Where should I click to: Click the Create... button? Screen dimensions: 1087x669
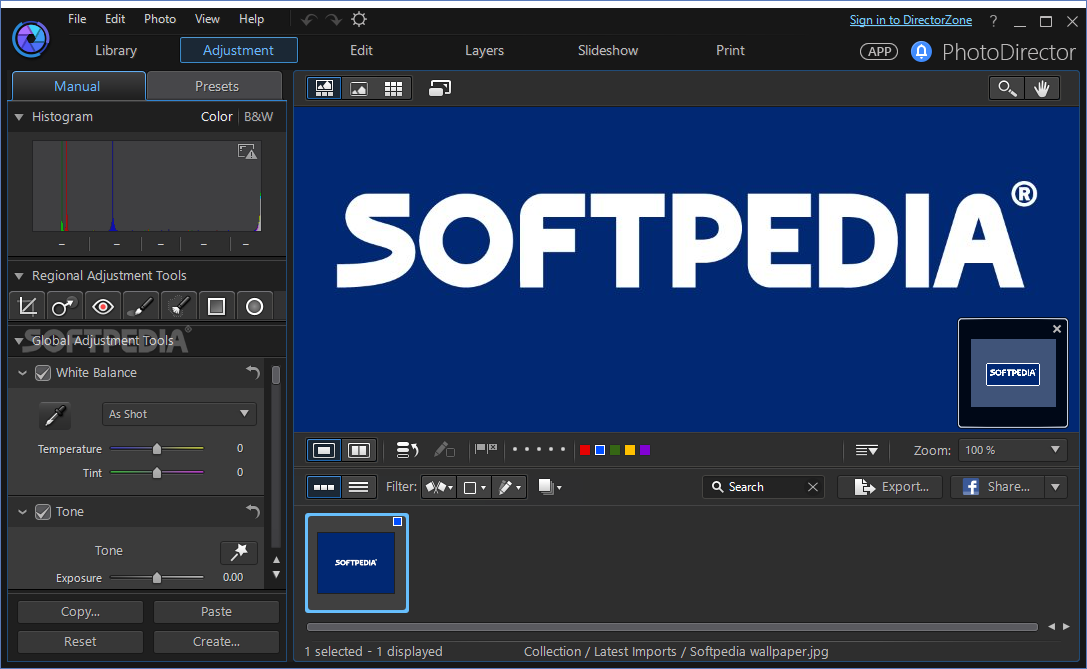pyautogui.click(x=216, y=642)
